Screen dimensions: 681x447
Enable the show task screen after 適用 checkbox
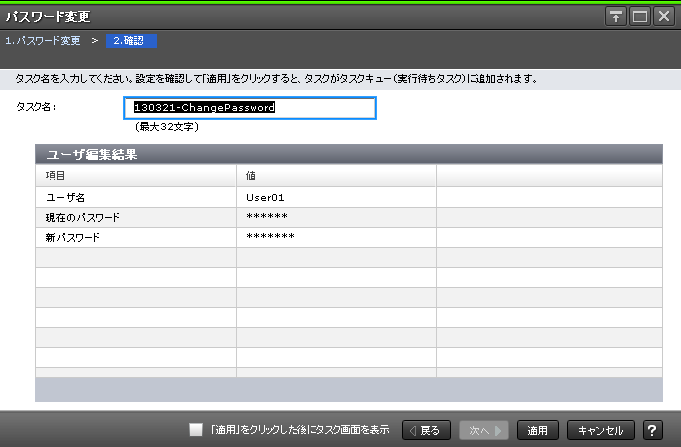tap(196, 430)
